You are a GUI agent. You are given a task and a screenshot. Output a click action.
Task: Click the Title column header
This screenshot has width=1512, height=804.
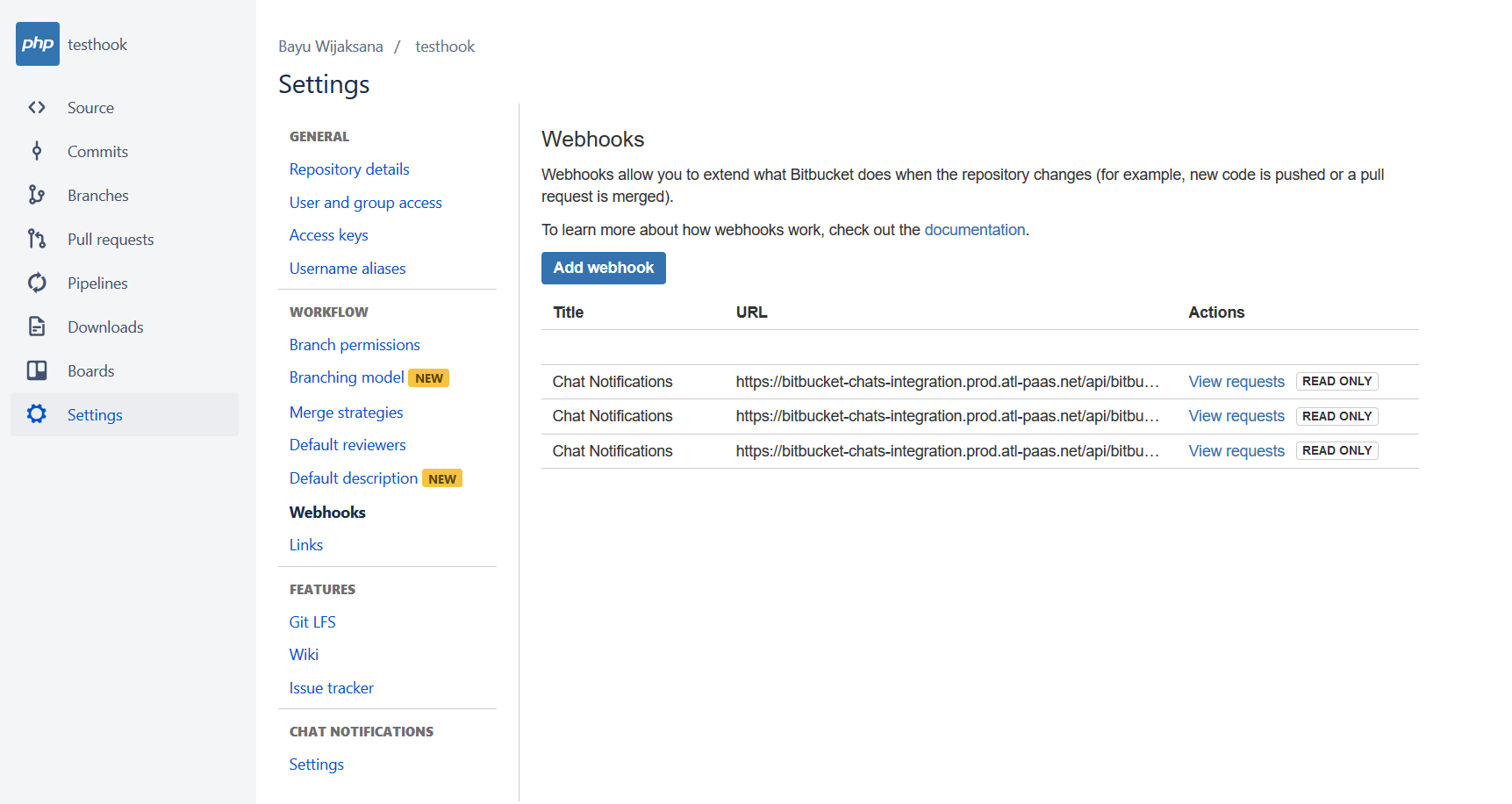tap(569, 312)
